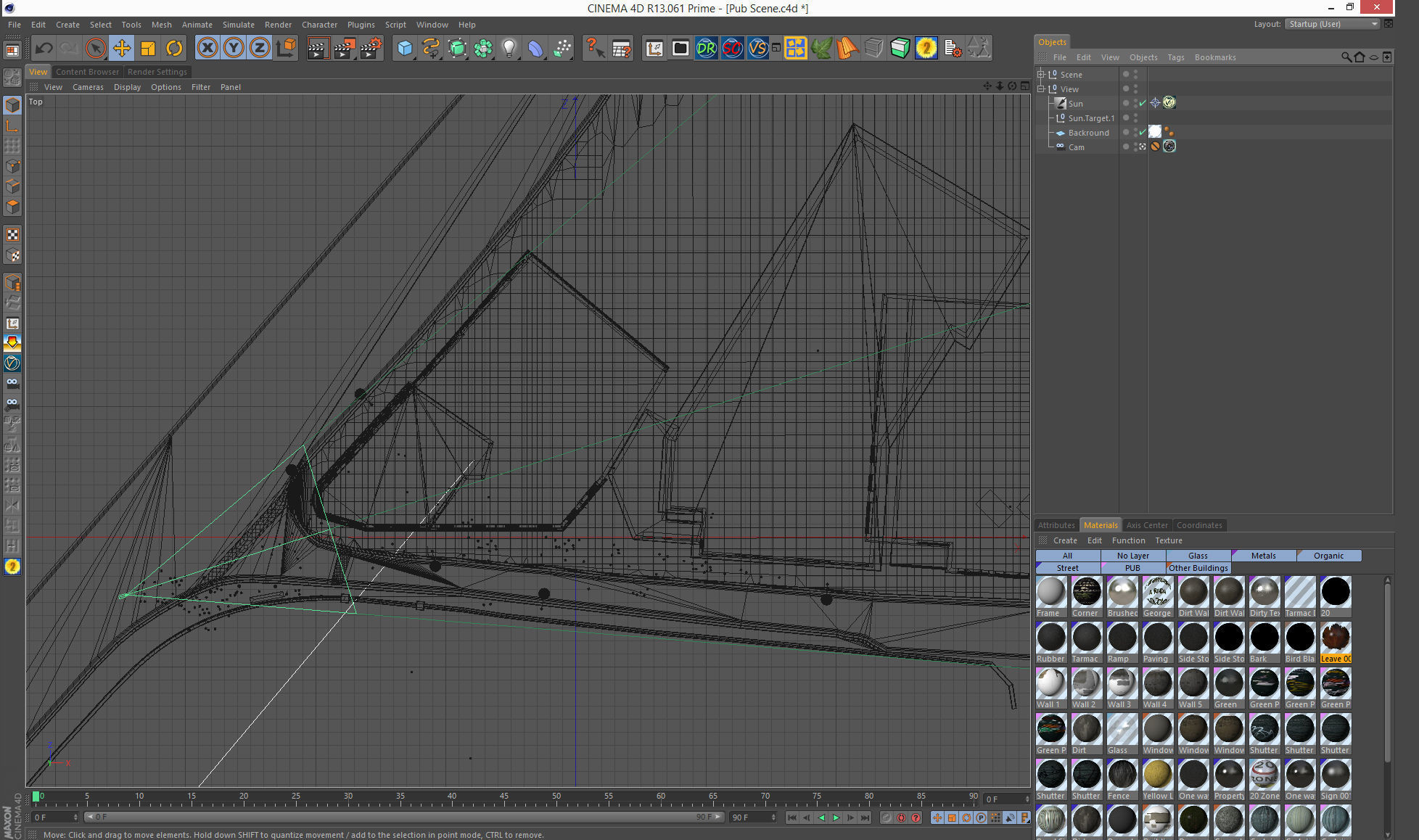
Task: Switch to the Render Settings tab
Action: (x=157, y=72)
